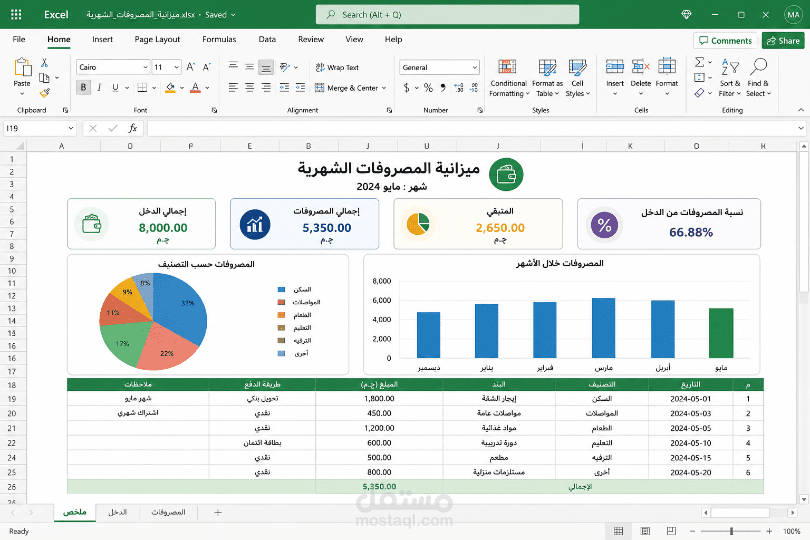Click Insert Function fx icon
Screen dimensions: 810x540
pos(133,128)
